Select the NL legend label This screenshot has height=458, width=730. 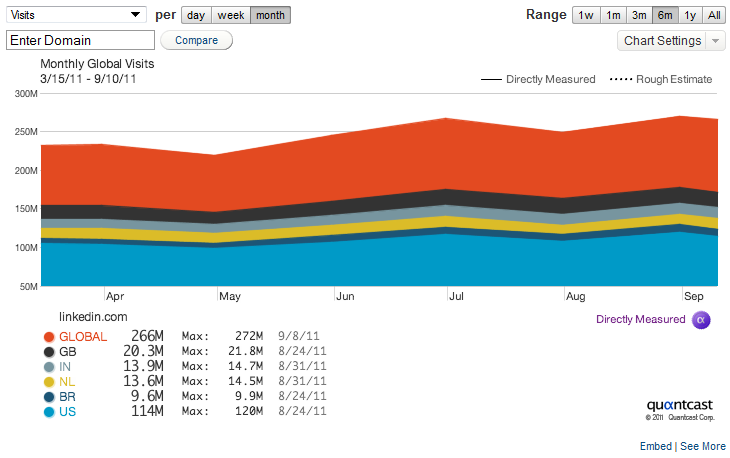[67, 382]
